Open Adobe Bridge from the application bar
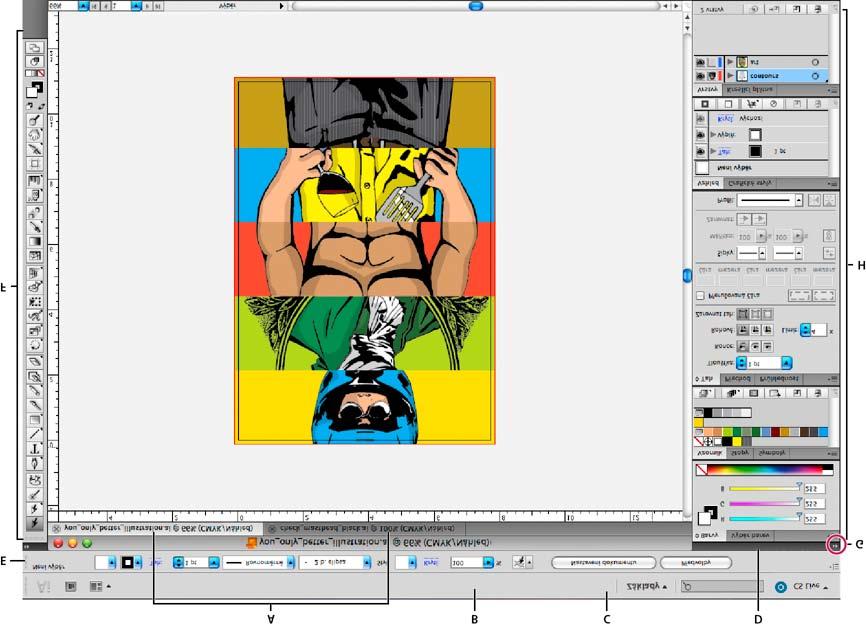866x625 pixels. 71,586
